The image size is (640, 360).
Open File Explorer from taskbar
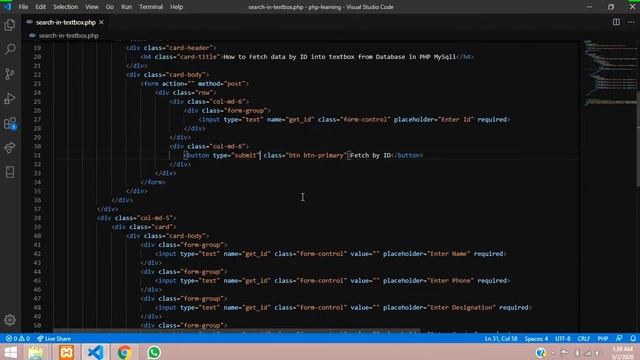[x=36, y=352]
